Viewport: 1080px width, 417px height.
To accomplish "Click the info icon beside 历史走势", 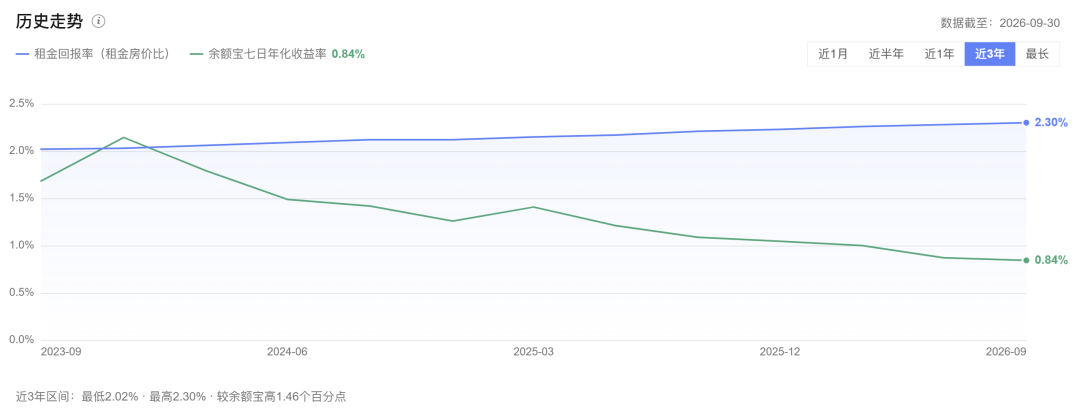I will click(98, 22).
